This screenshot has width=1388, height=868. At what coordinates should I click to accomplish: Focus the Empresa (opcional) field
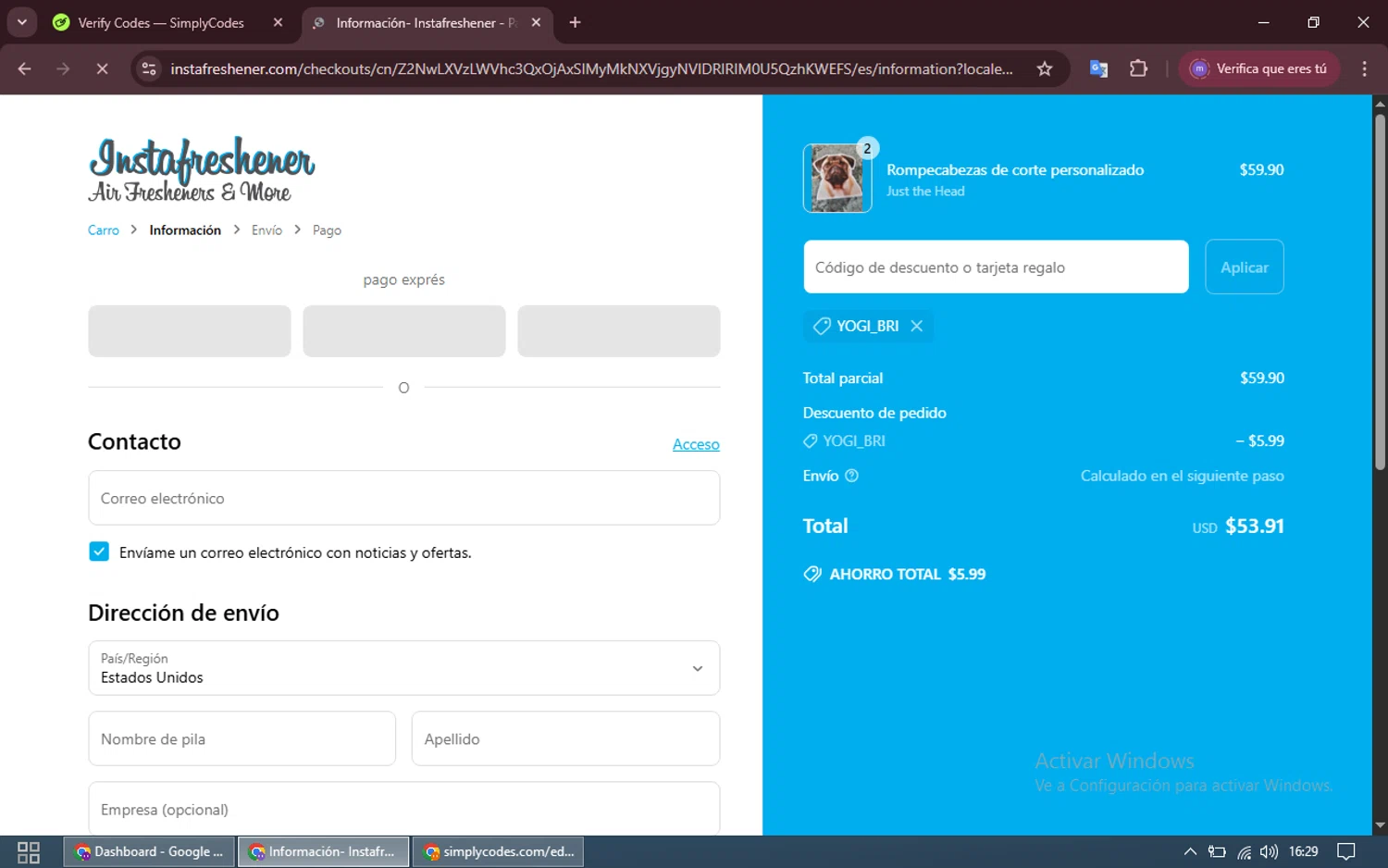(x=404, y=809)
